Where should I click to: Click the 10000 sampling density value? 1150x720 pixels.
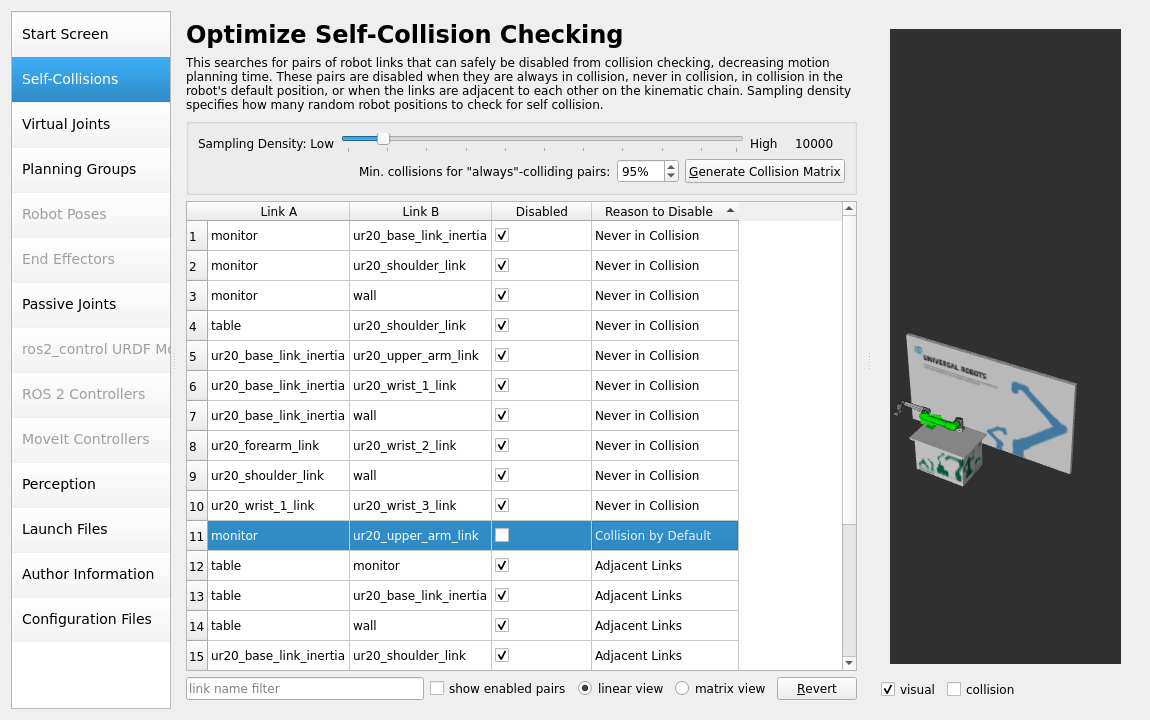[x=813, y=144]
